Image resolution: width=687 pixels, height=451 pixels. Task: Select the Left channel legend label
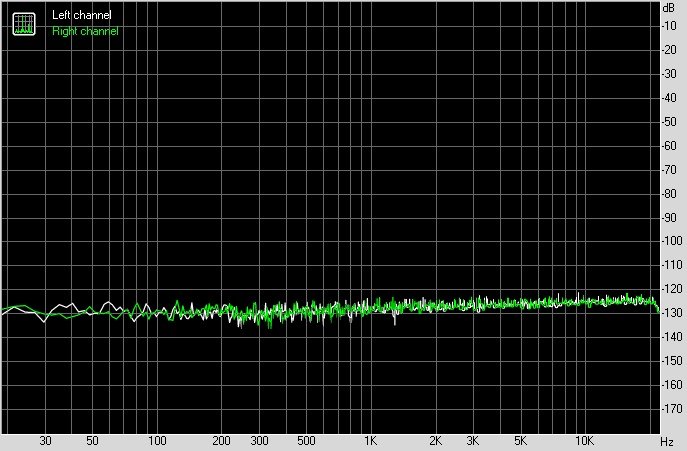click(82, 17)
